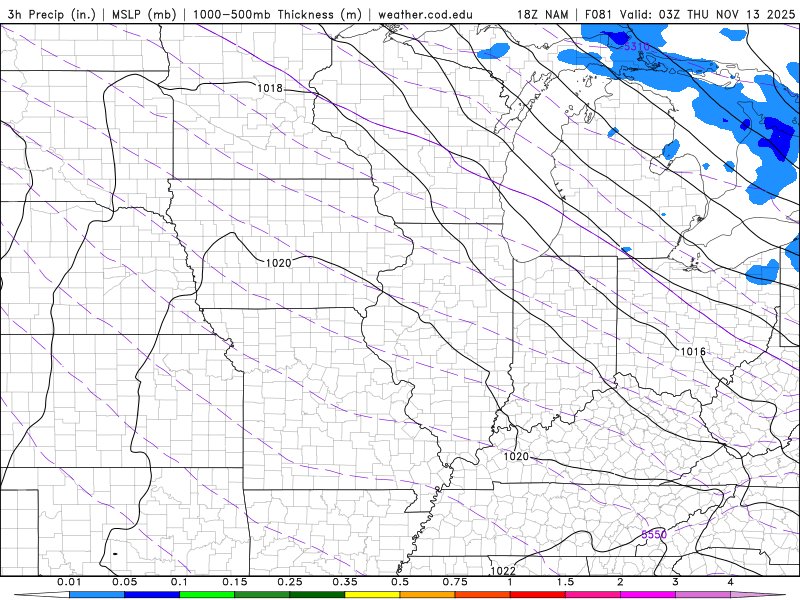Click the 0.05 legend value
800x600 pixels.
(124, 582)
